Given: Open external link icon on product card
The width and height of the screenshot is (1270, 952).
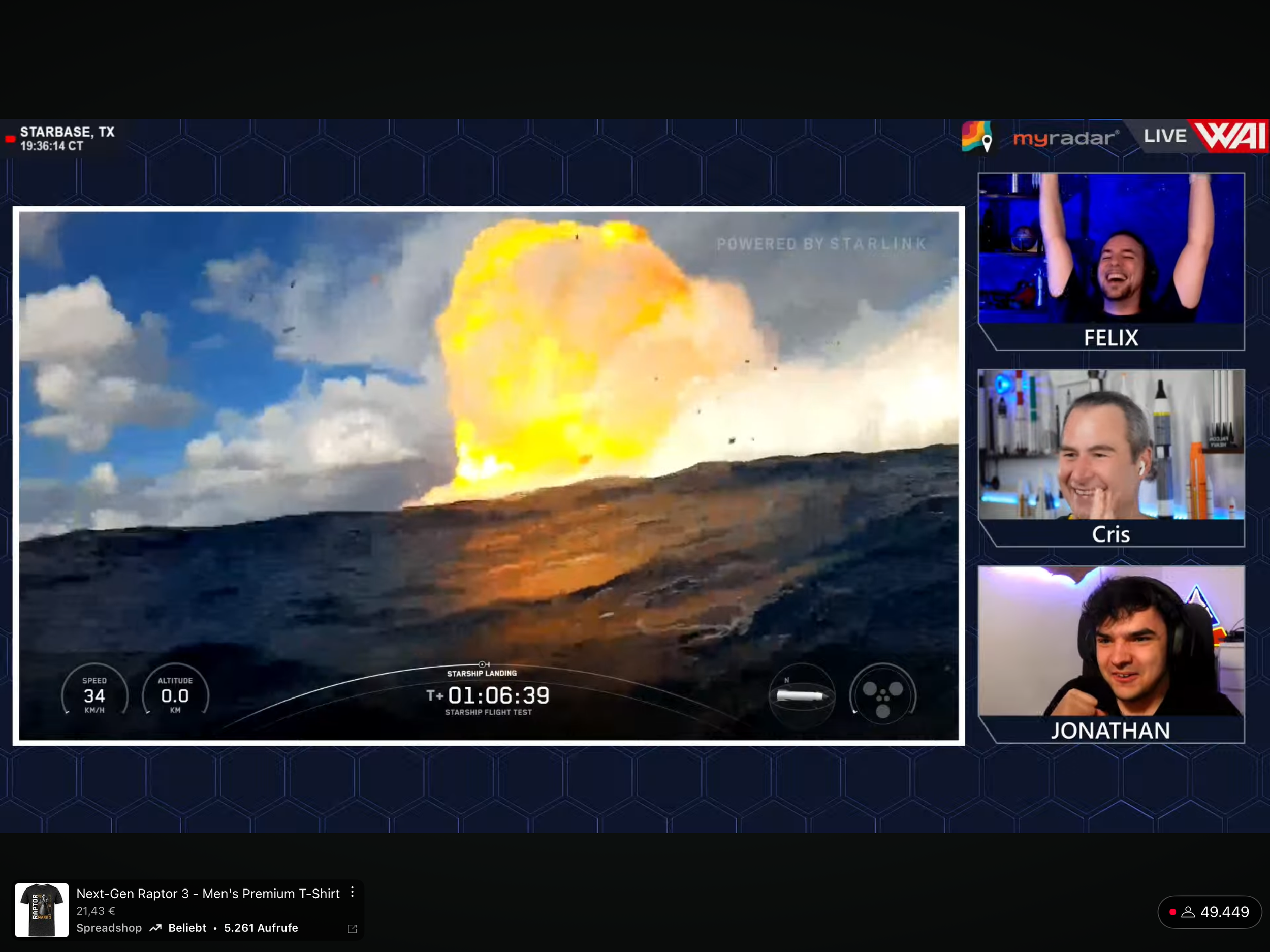Looking at the screenshot, I should click(352, 929).
